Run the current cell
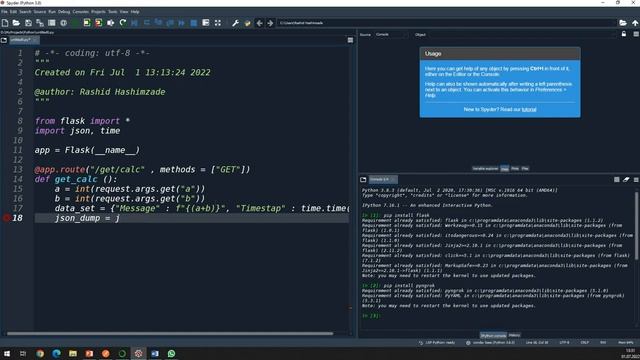Image resolution: width=640 pixels, height=360 pixels. point(87,23)
